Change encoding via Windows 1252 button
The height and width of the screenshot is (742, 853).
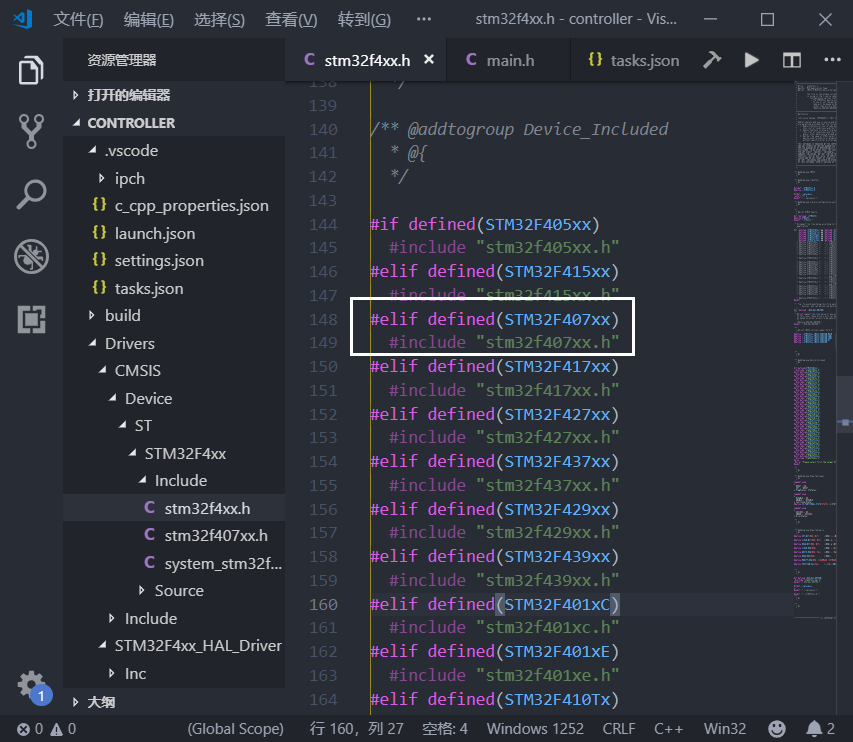coord(536,729)
